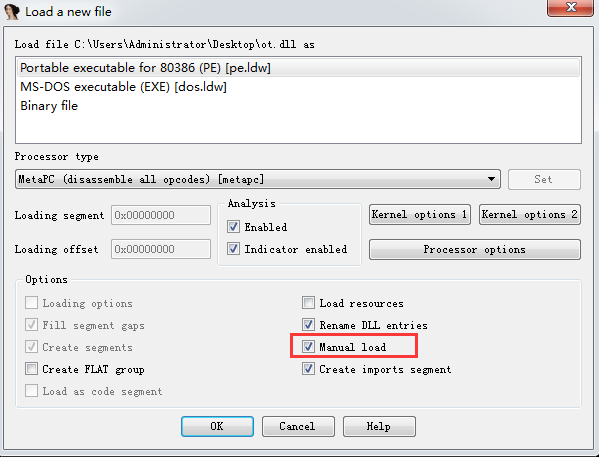Open Kernel options 2 dialog
Image resolution: width=599 pixels, height=457 pixels.
[530, 214]
